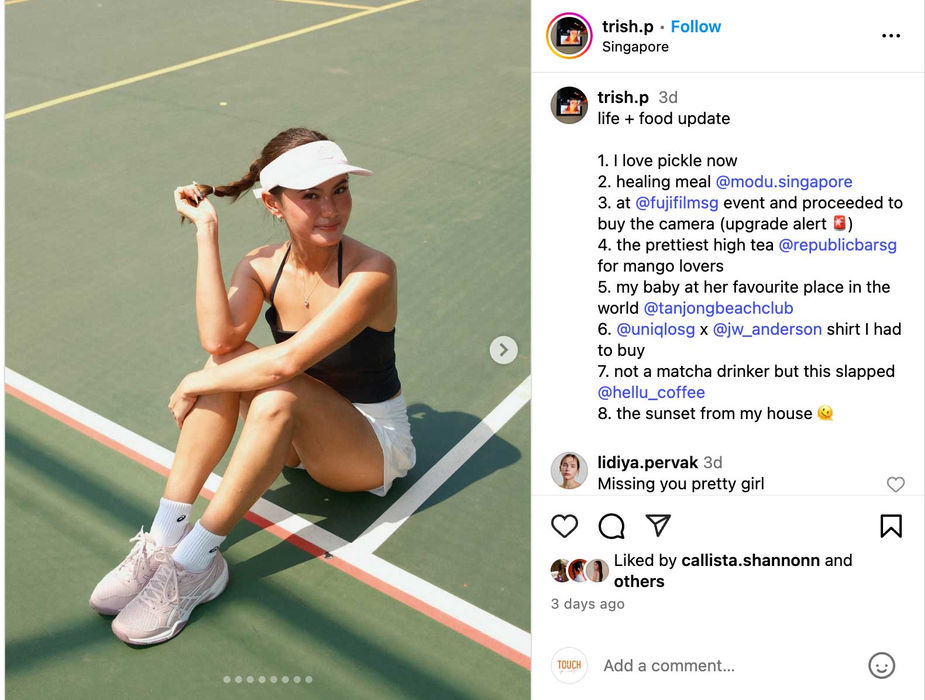Open @modu.singapore mention
Screen dimensions: 925x700
[x=783, y=182]
